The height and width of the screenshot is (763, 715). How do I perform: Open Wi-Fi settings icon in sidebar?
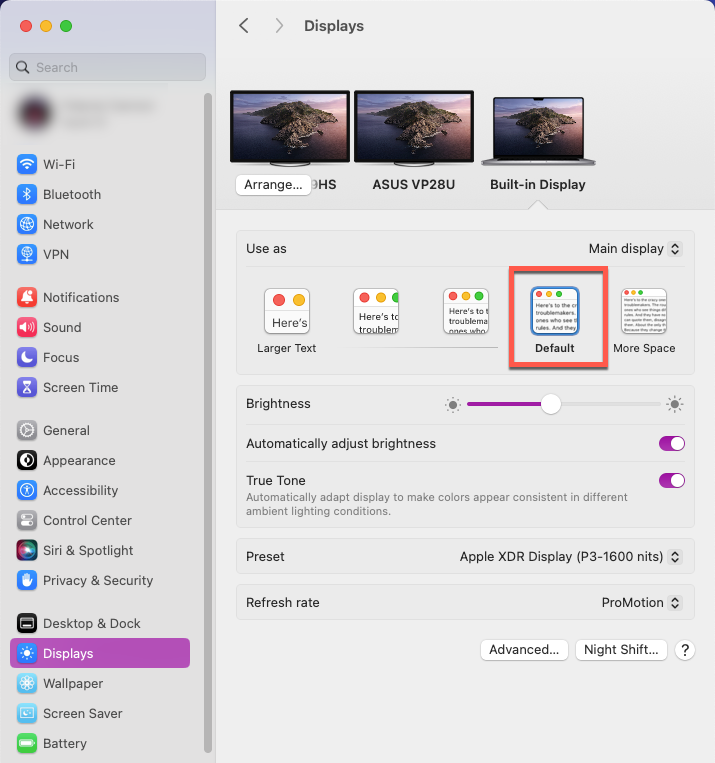[x=27, y=164]
